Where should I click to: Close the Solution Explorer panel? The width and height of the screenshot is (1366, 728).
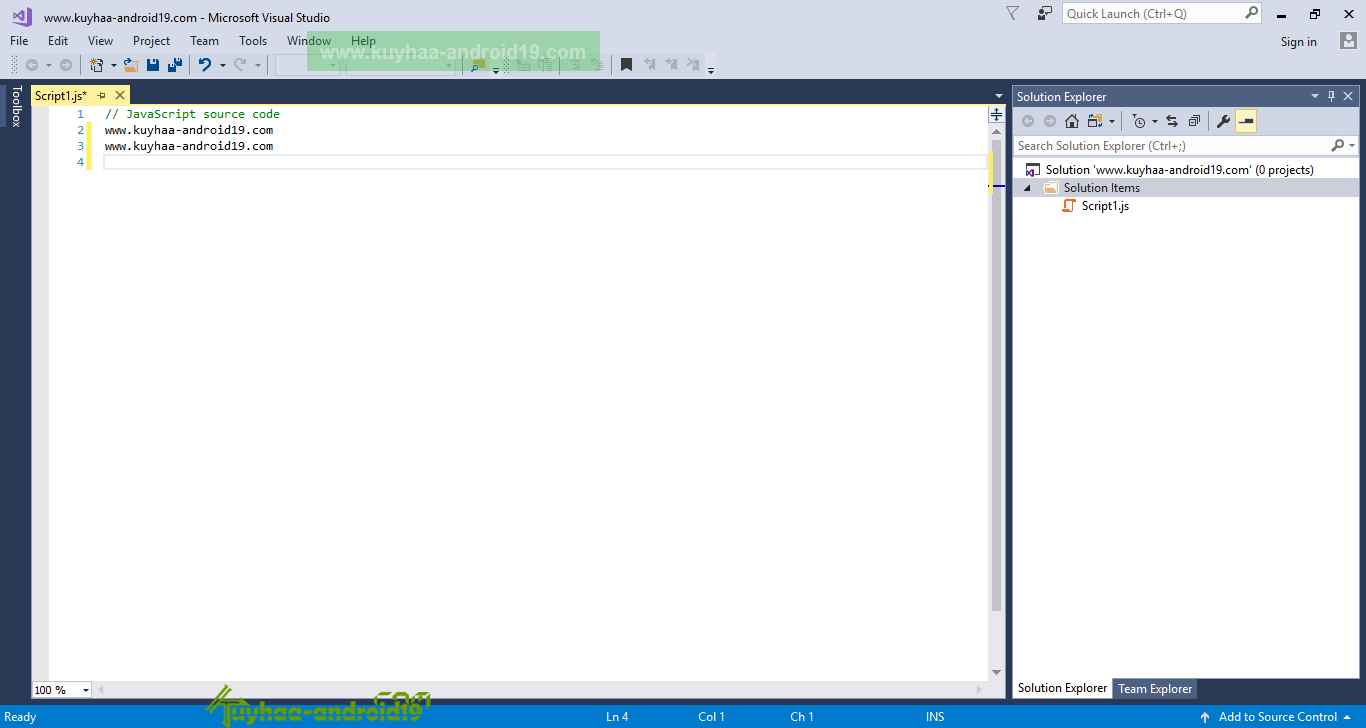tap(1348, 96)
